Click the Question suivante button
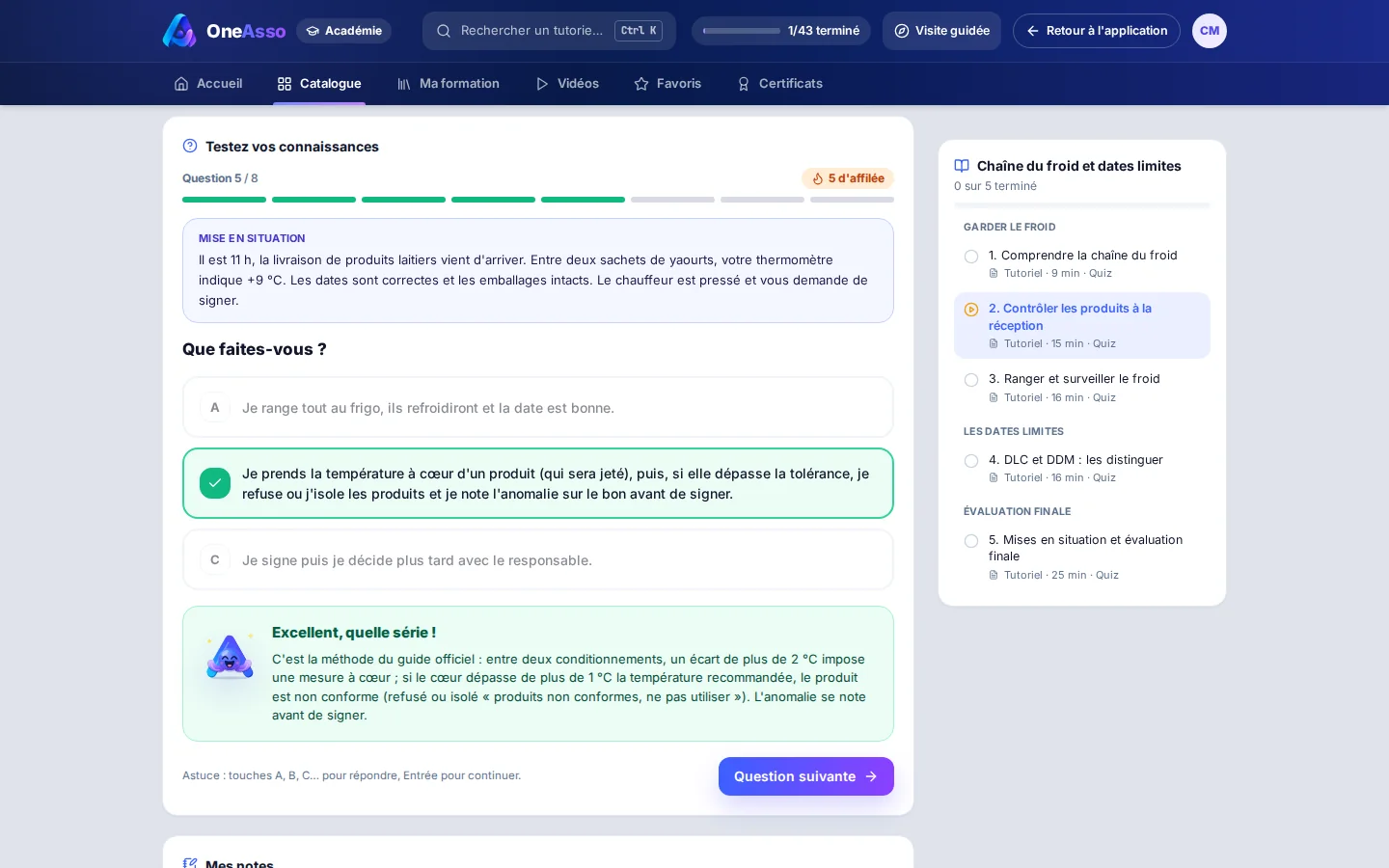The image size is (1389, 868). click(x=806, y=776)
